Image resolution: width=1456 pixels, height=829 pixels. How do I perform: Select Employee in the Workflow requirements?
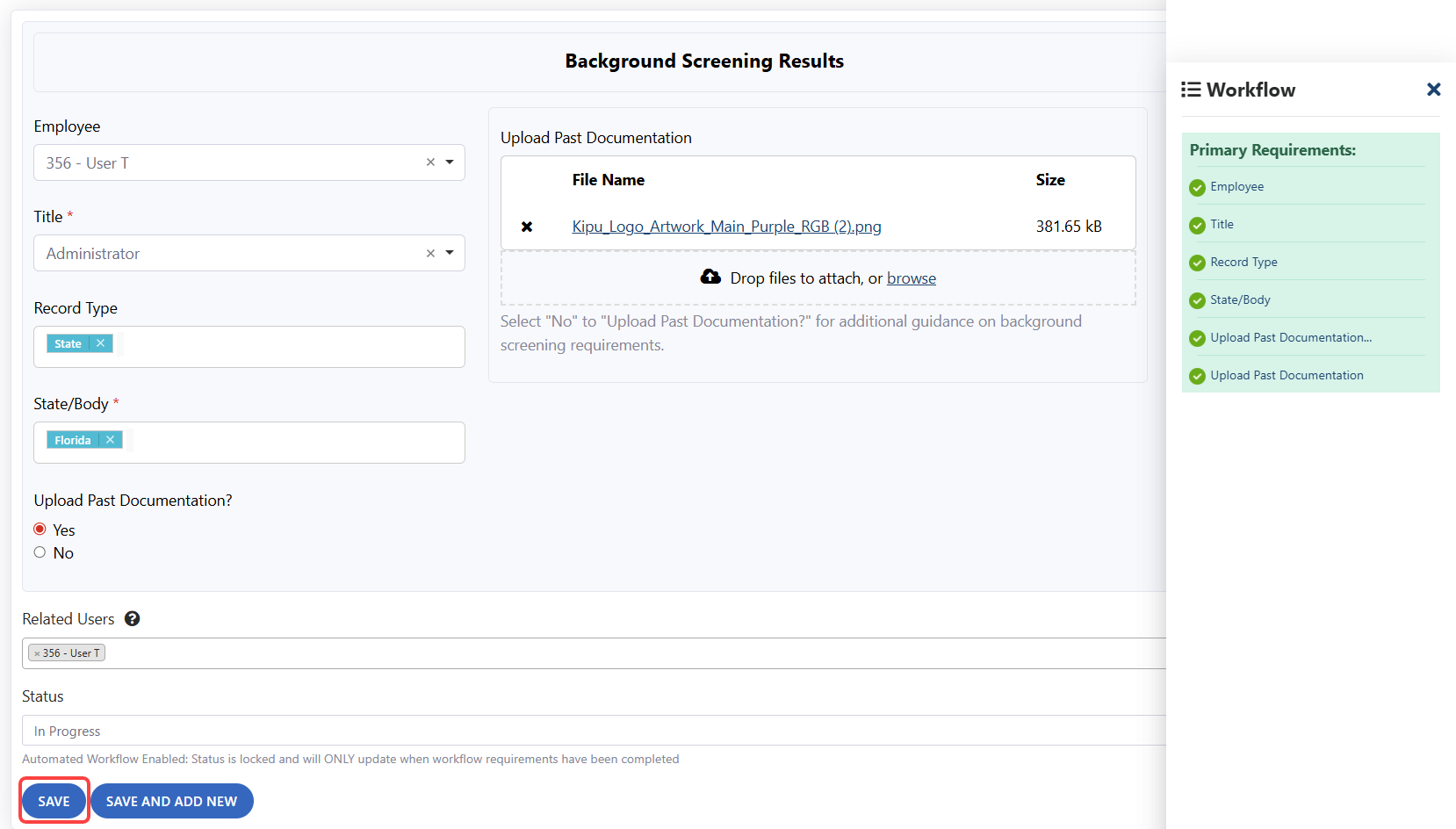(x=1236, y=187)
